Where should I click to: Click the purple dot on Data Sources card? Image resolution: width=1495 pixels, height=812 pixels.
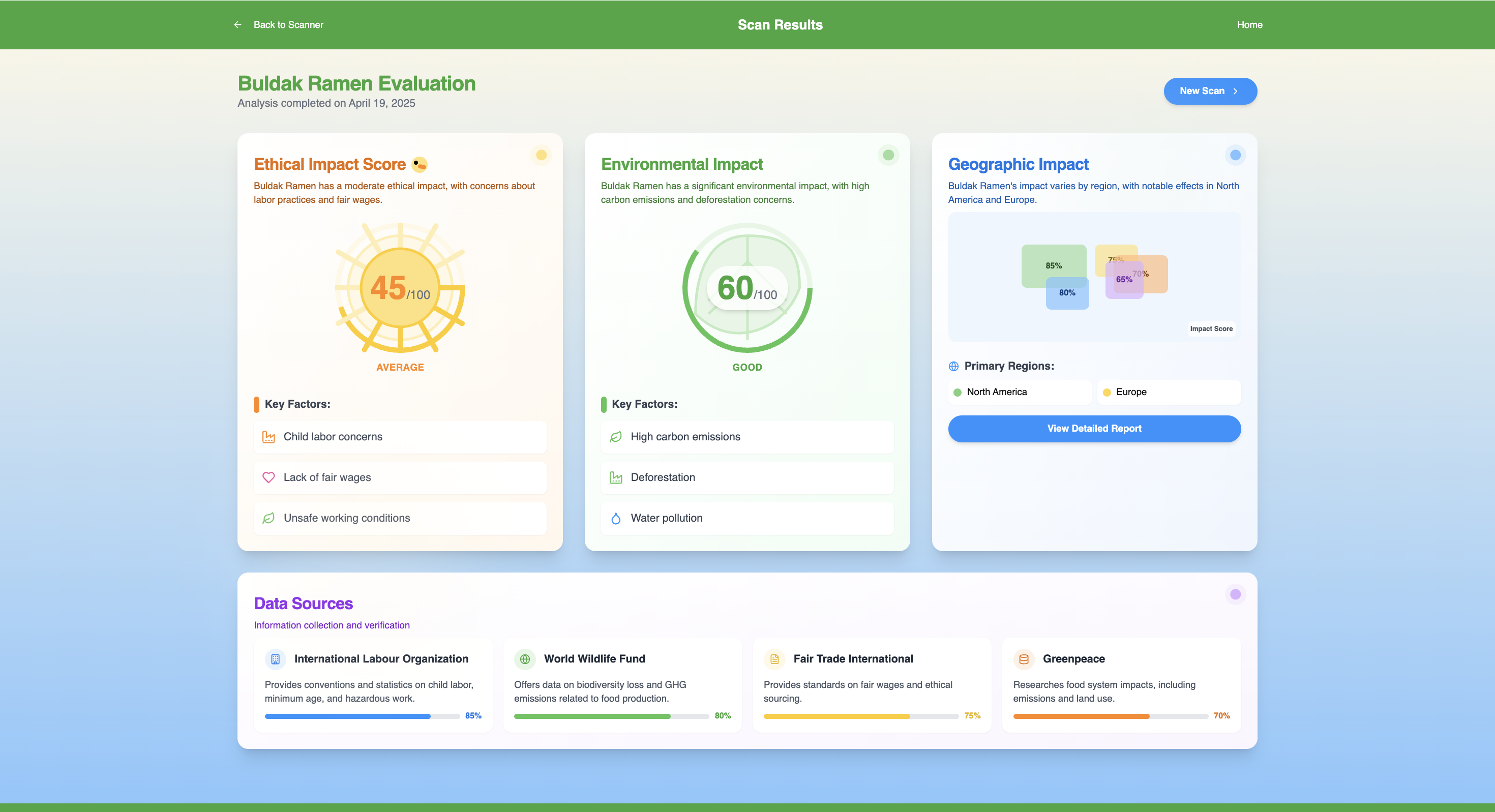(x=1235, y=594)
